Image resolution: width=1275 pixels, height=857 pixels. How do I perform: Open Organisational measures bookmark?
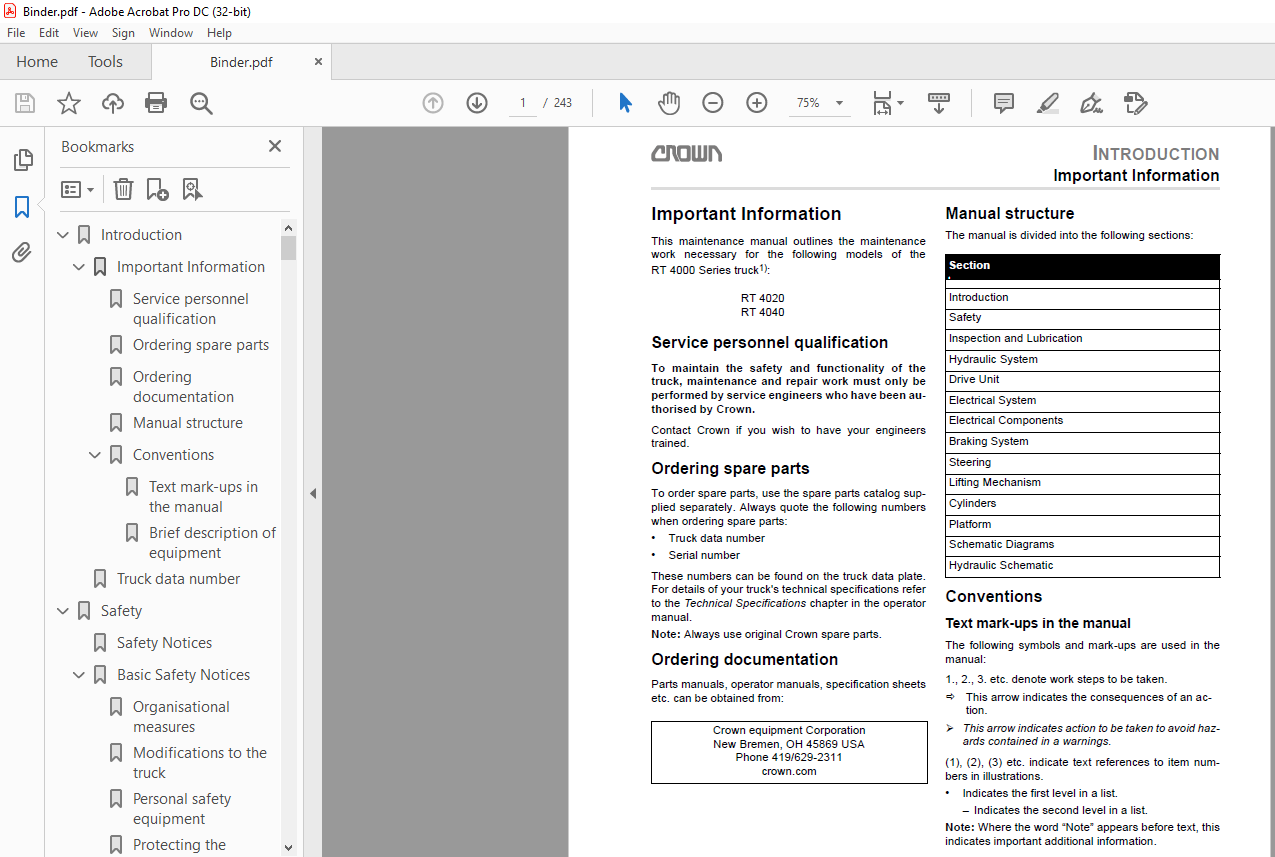181,717
